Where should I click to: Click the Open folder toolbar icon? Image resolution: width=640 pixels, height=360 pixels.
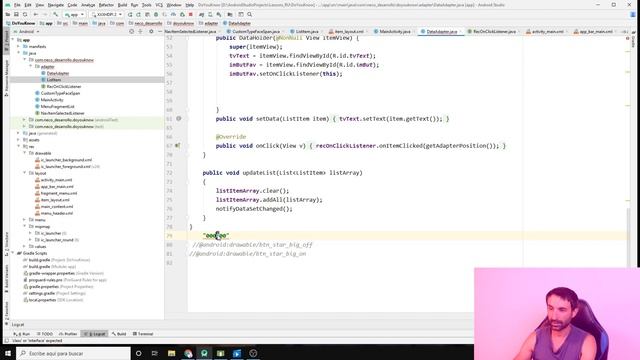coord(8,14)
